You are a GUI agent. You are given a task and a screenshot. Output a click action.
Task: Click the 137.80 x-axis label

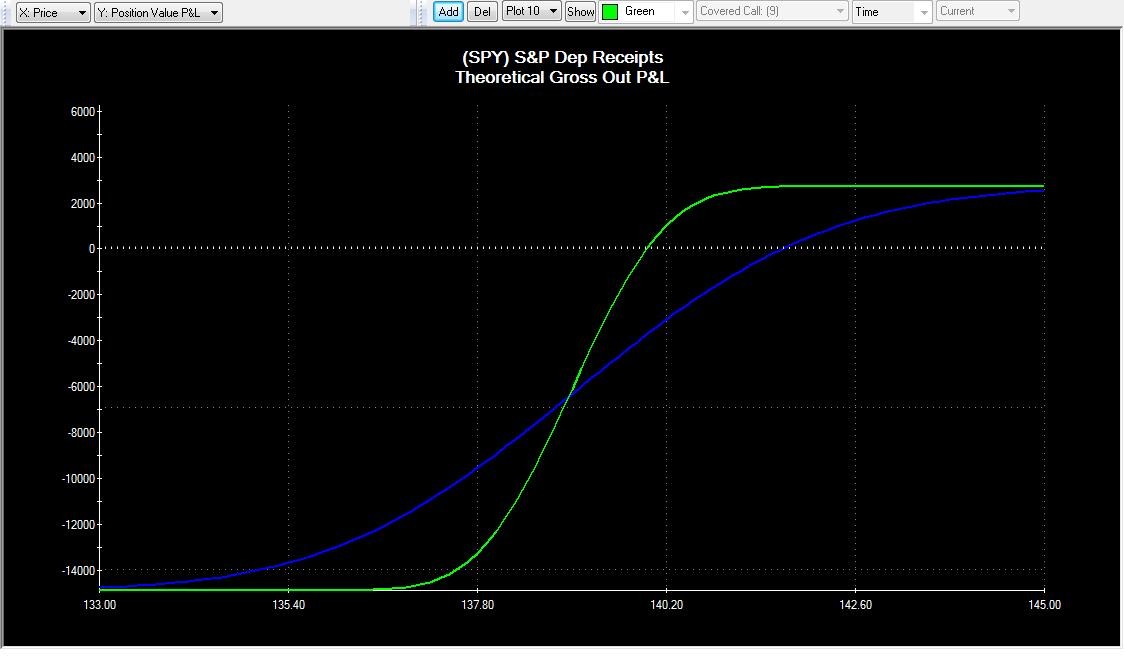(477, 605)
